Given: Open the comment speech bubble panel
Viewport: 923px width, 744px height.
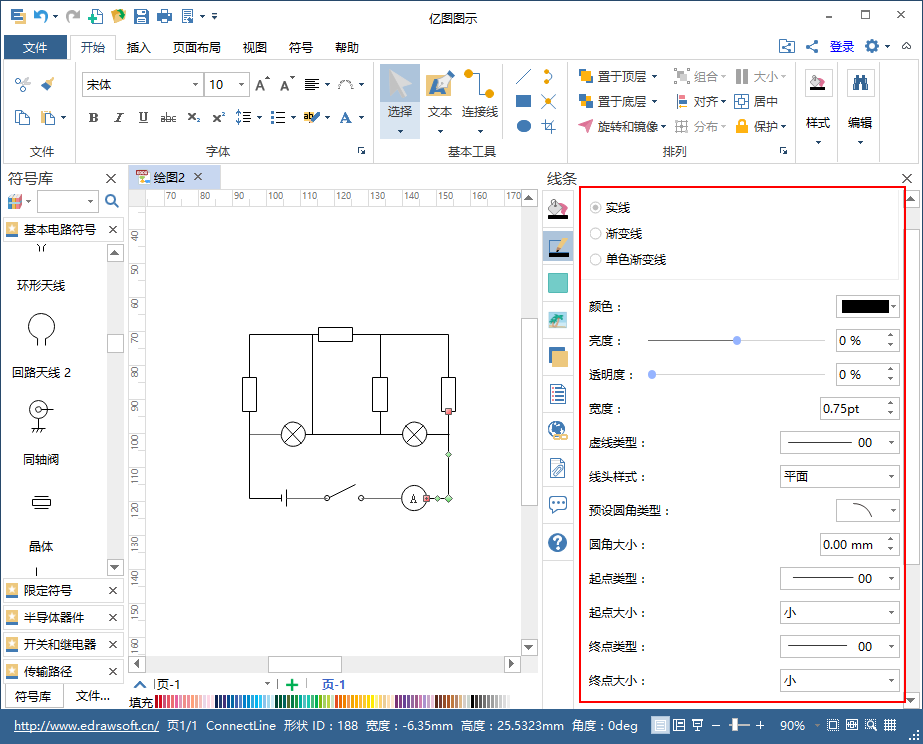Looking at the screenshot, I should [557, 504].
